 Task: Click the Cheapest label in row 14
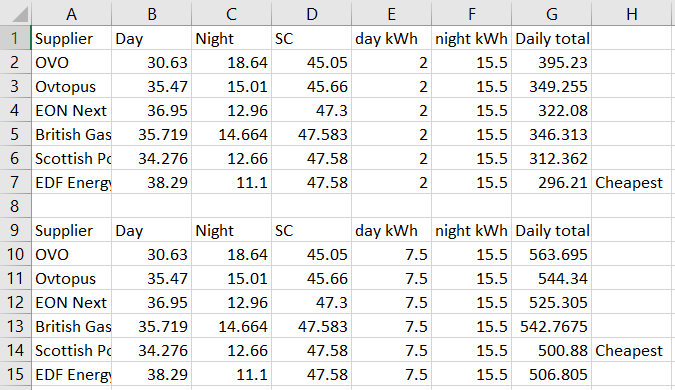click(629, 350)
